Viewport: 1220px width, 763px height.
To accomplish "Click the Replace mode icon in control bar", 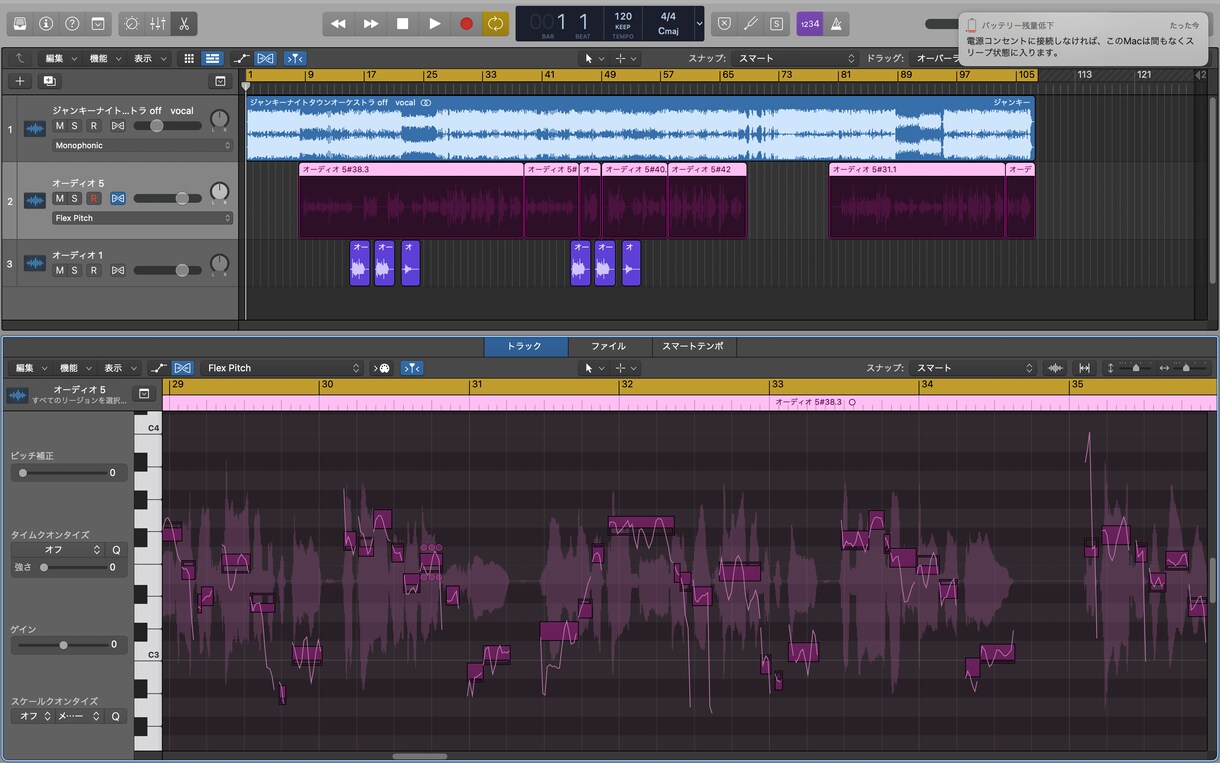I will (725, 23).
